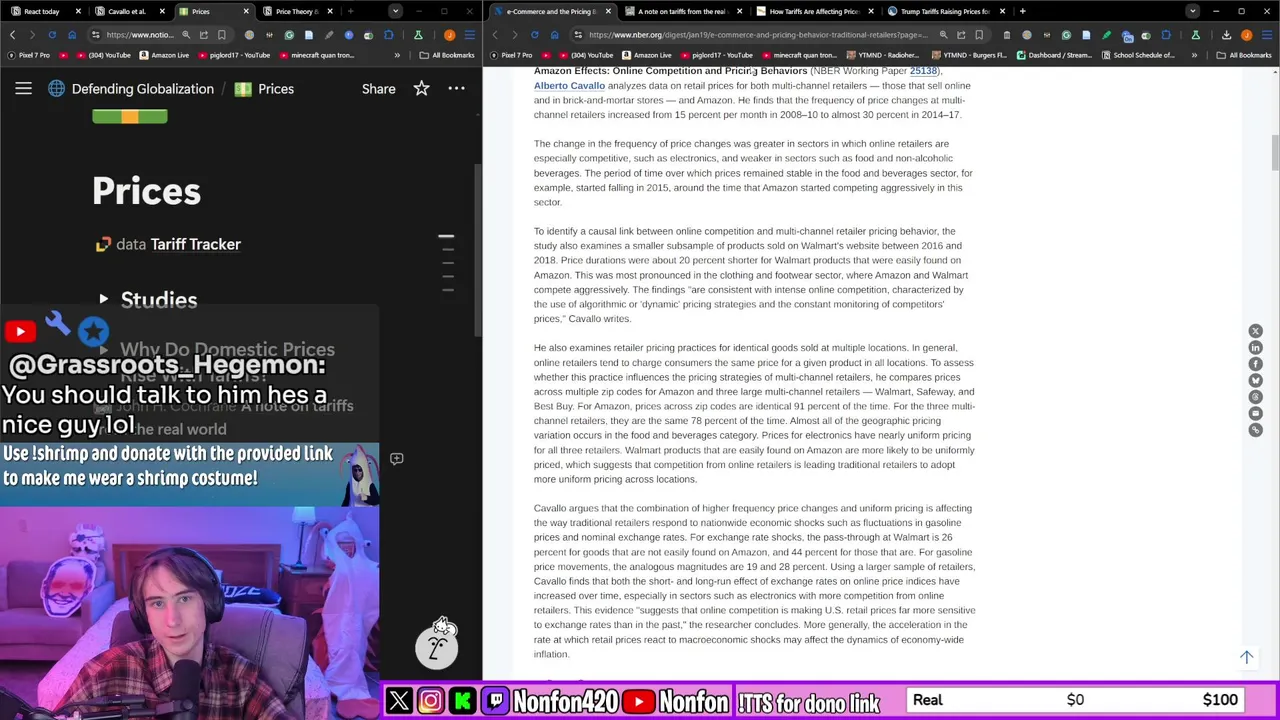Open NBER Working Paper 25138 link
This screenshot has height=720, width=1280.
(x=923, y=71)
